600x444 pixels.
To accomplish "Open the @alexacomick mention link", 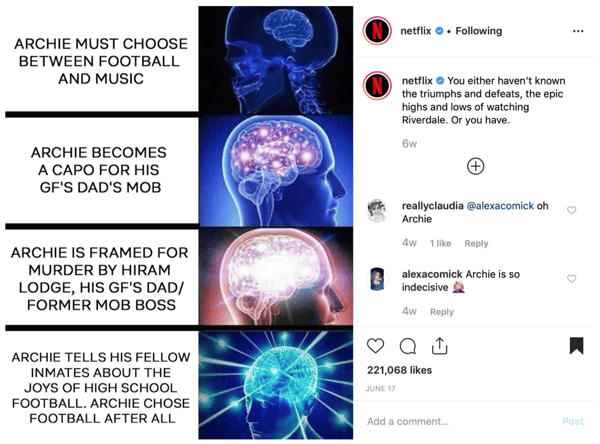I will coord(500,206).
